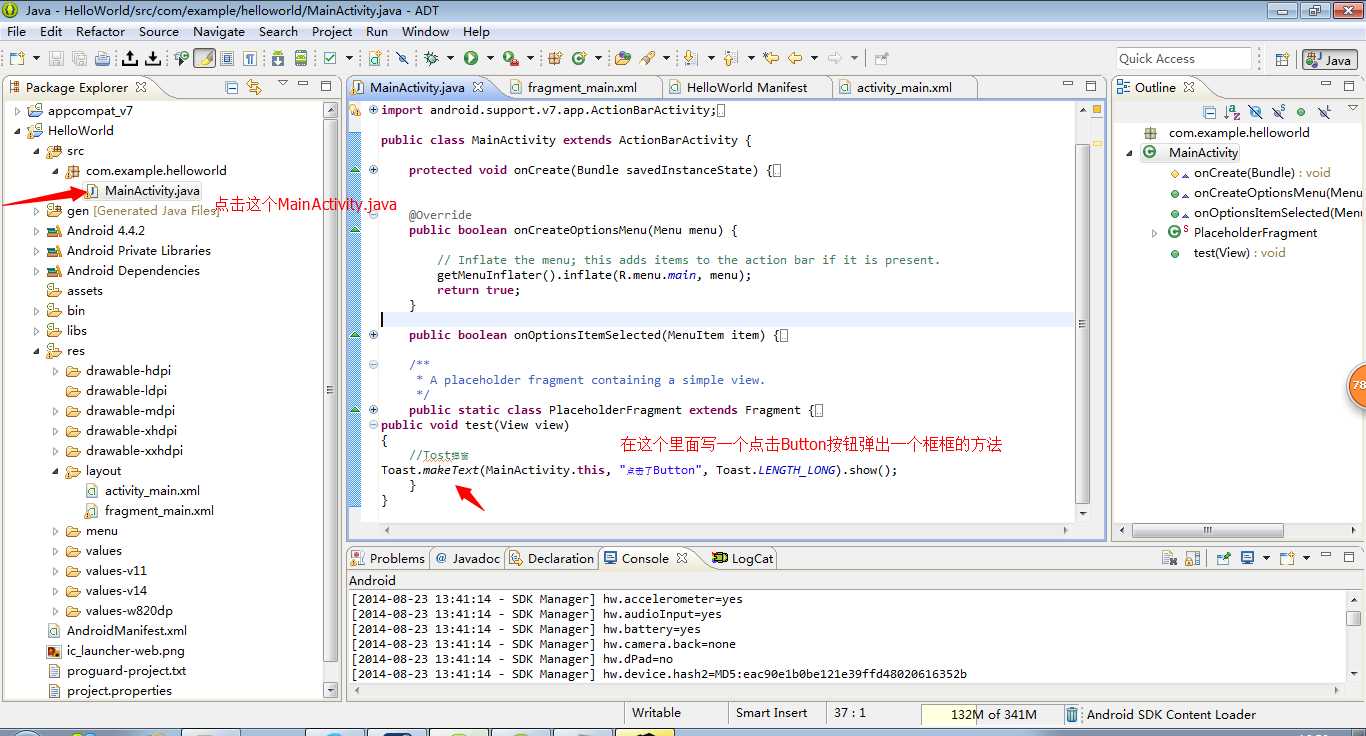Image resolution: width=1366 pixels, height=736 pixels.
Task: Open the Run button dropdown arrow
Action: click(490, 58)
